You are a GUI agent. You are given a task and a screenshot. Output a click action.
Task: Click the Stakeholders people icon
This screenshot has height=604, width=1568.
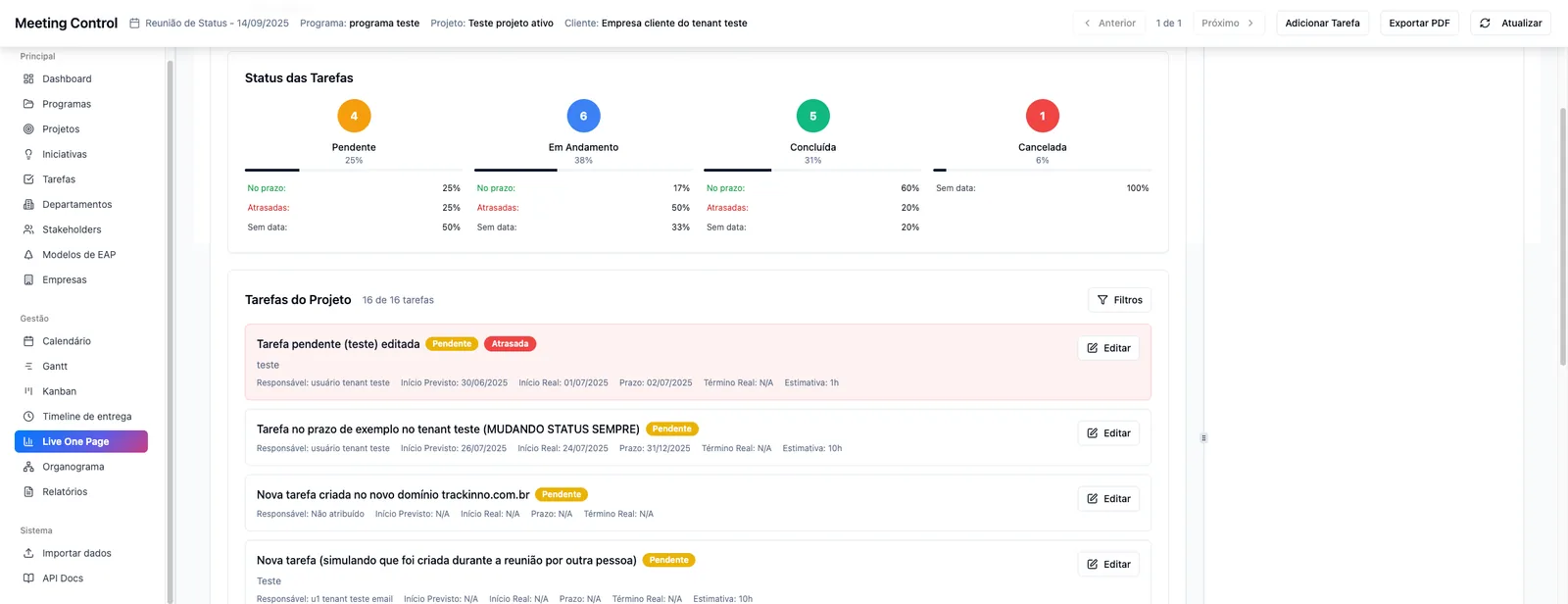coord(28,229)
